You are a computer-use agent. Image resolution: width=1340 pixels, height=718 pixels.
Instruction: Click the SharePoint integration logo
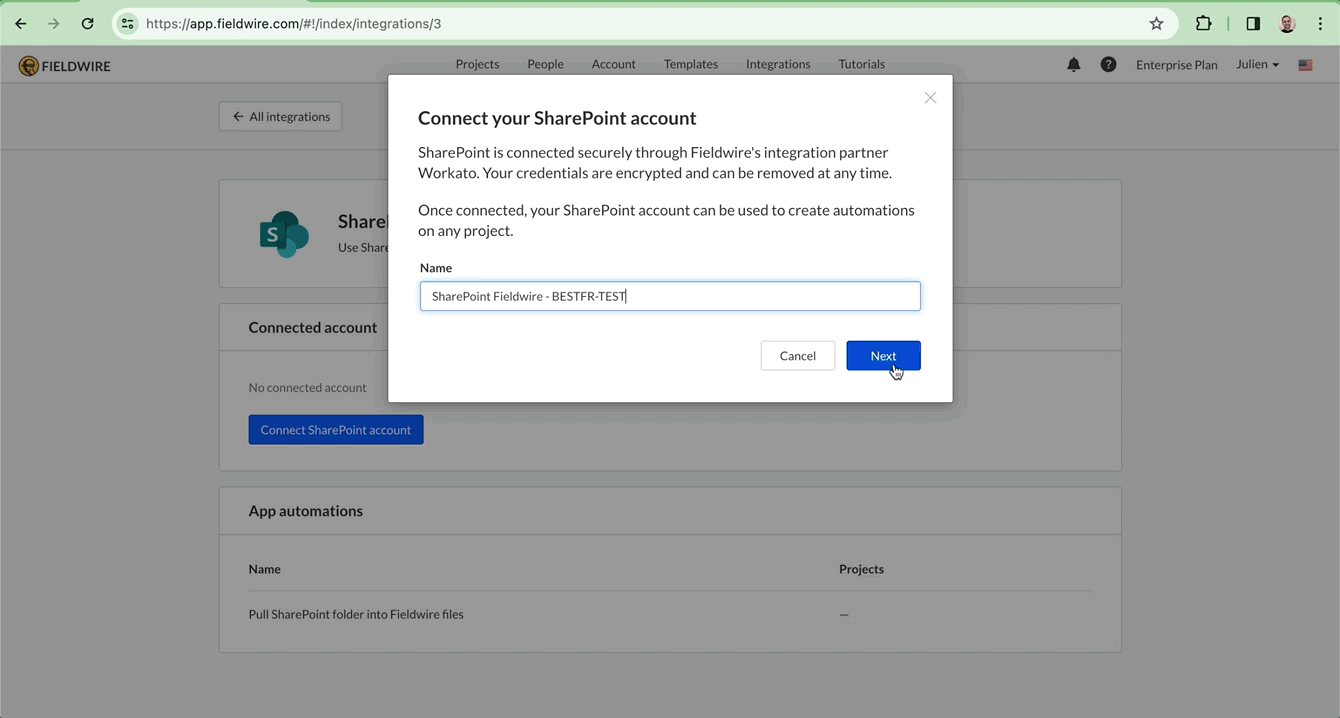coord(284,233)
